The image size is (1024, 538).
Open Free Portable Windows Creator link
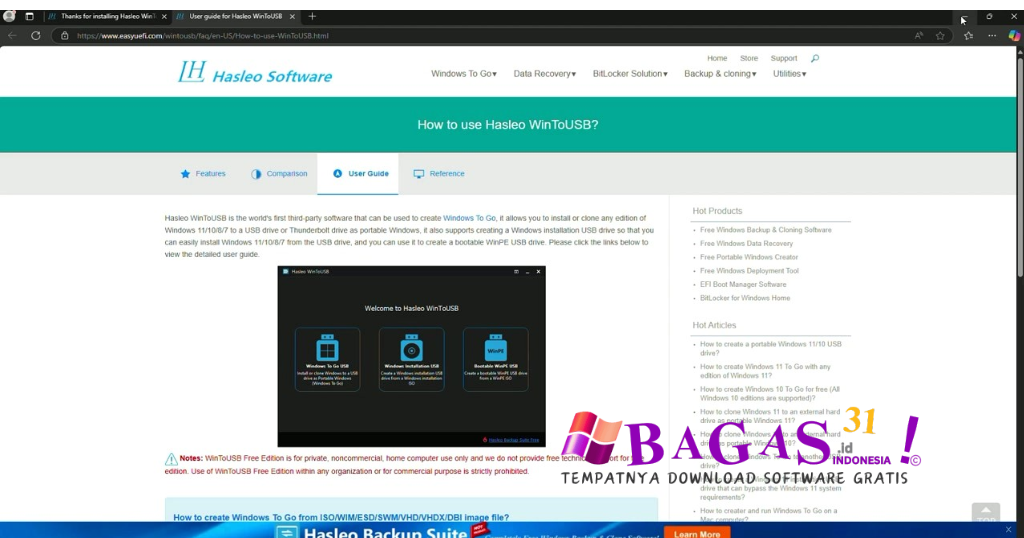749,257
